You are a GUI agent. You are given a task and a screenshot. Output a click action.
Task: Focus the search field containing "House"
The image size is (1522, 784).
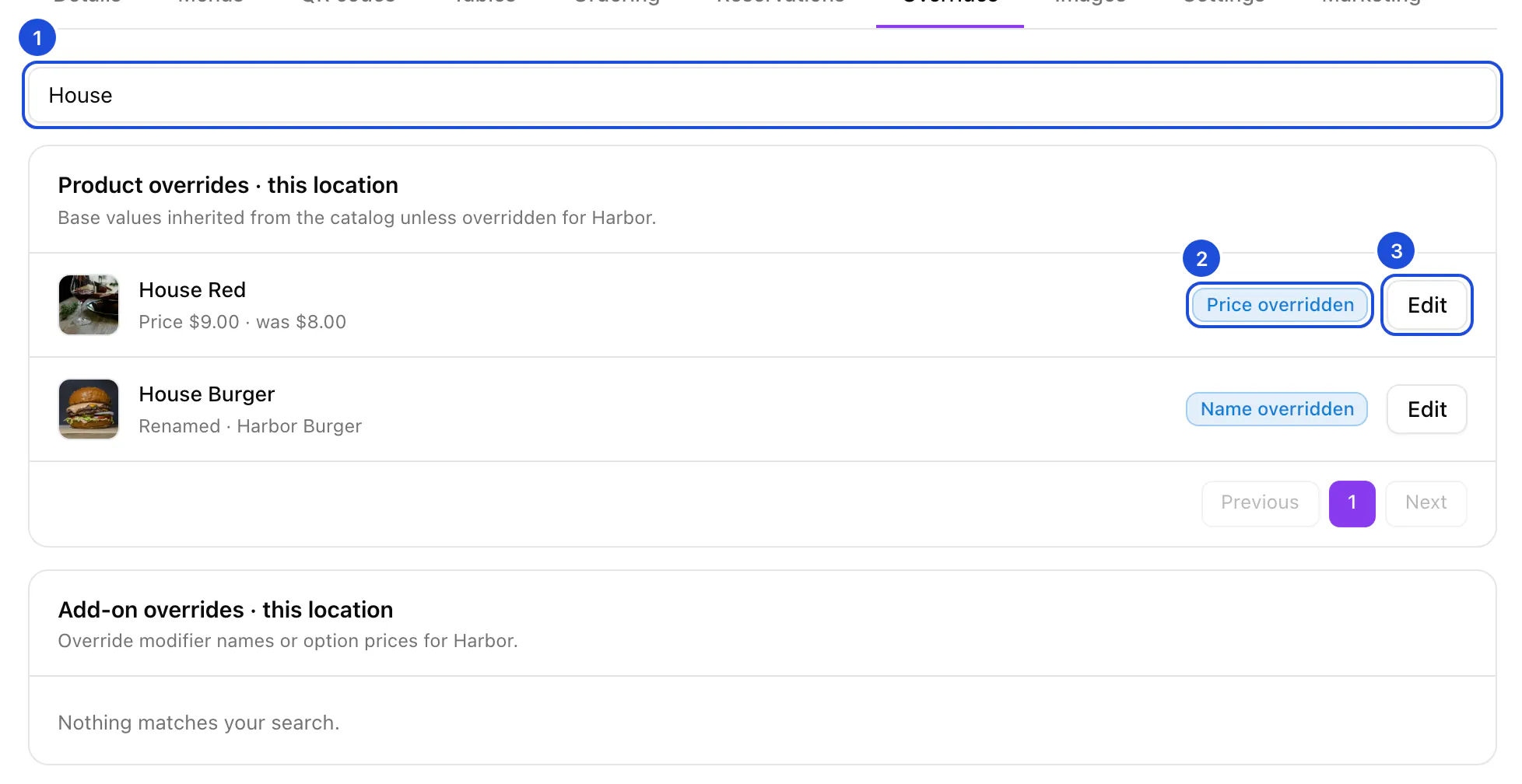(x=762, y=95)
